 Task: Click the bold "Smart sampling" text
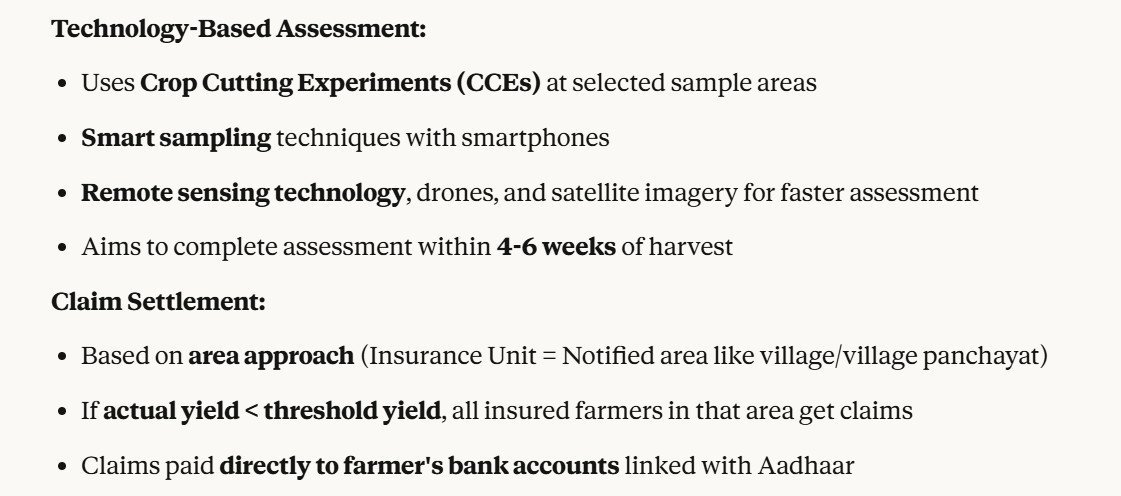[x=176, y=138]
